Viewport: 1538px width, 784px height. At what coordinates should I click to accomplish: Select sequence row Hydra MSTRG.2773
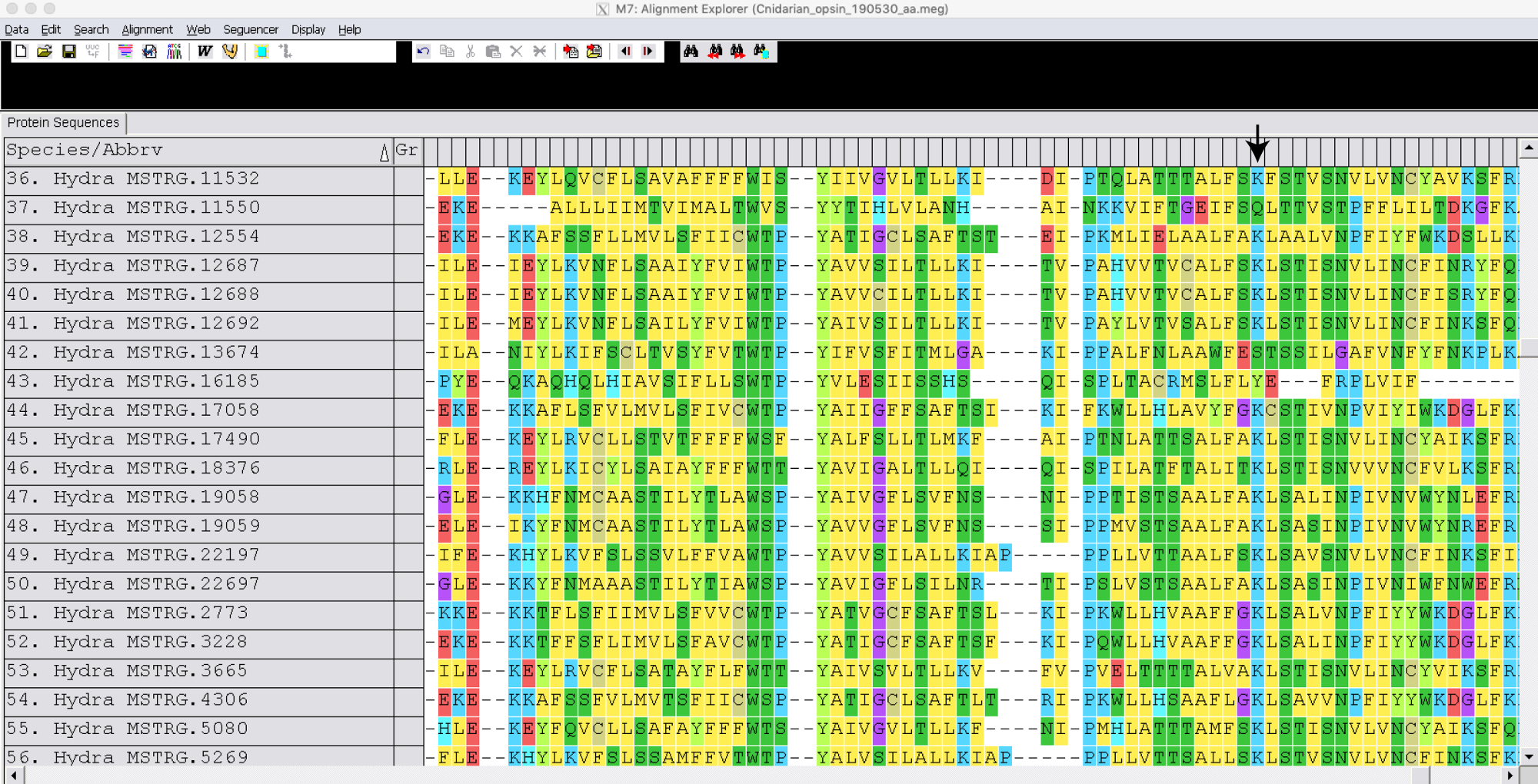[198, 614]
